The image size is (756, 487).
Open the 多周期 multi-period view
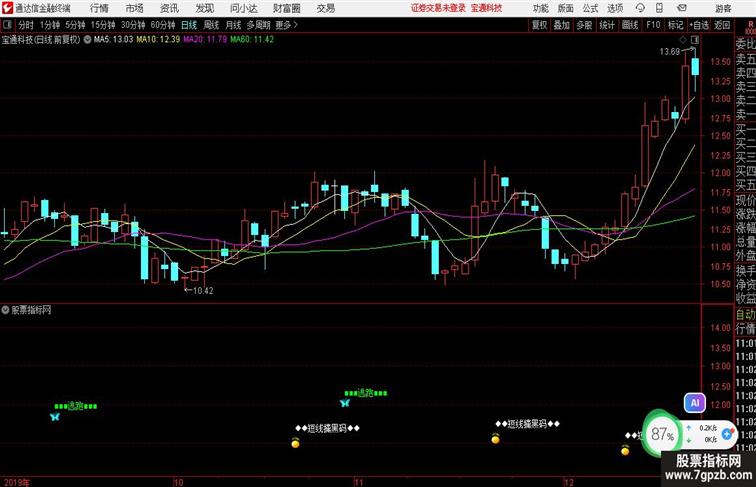(258, 25)
